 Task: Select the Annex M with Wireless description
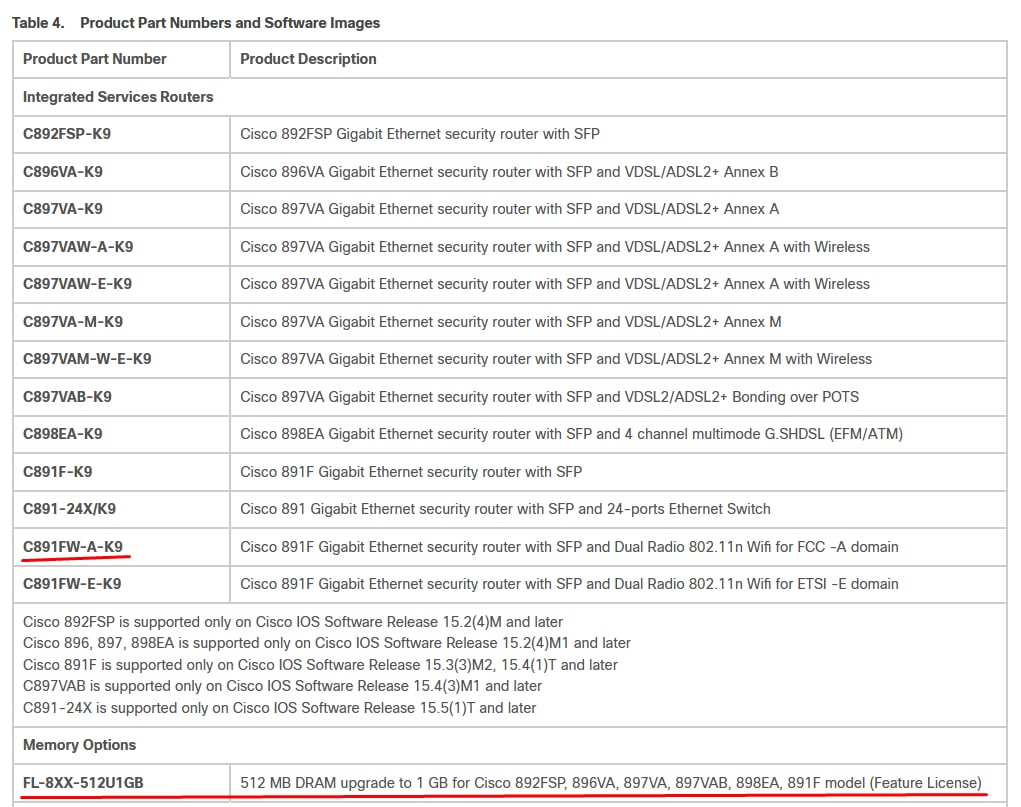pos(556,359)
